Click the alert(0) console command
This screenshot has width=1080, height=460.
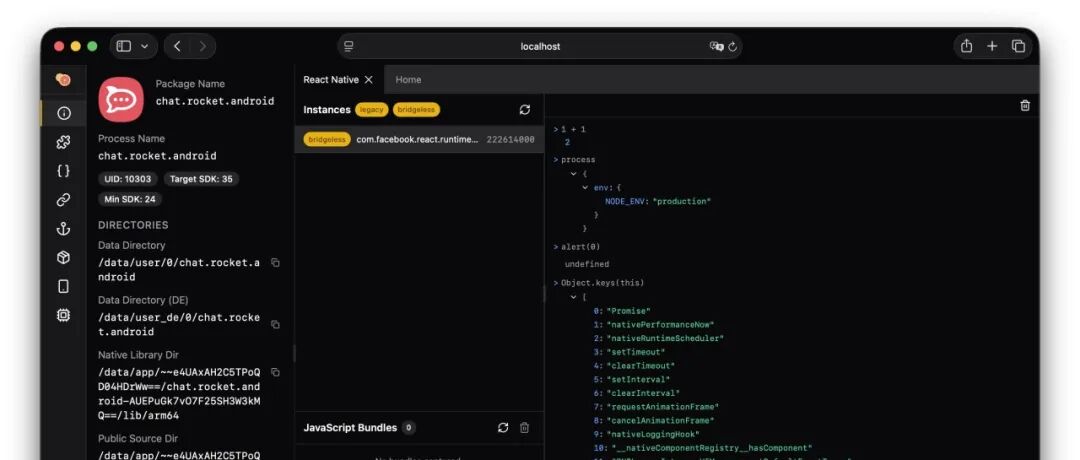(x=580, y=247)
